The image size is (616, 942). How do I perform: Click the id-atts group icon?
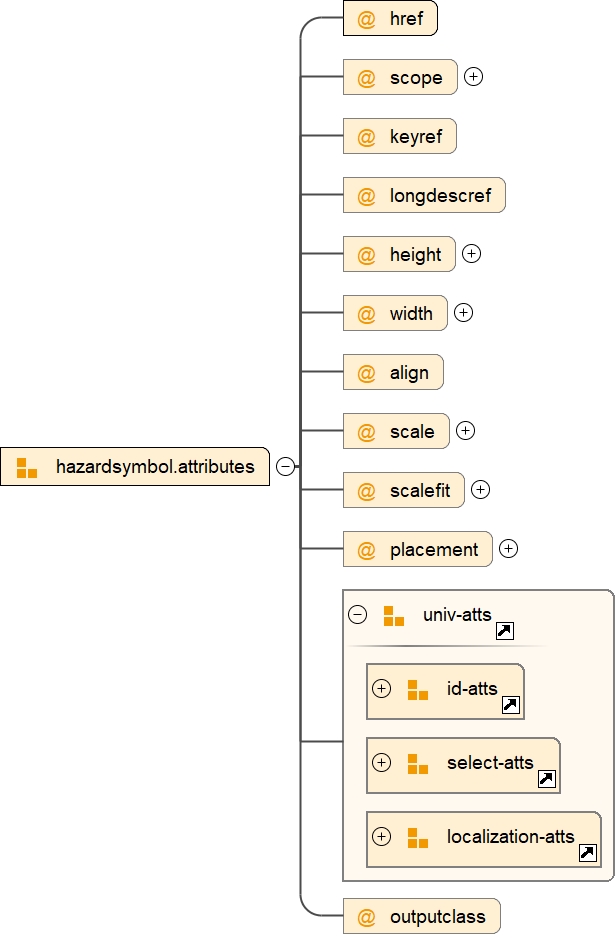[418, 690]
